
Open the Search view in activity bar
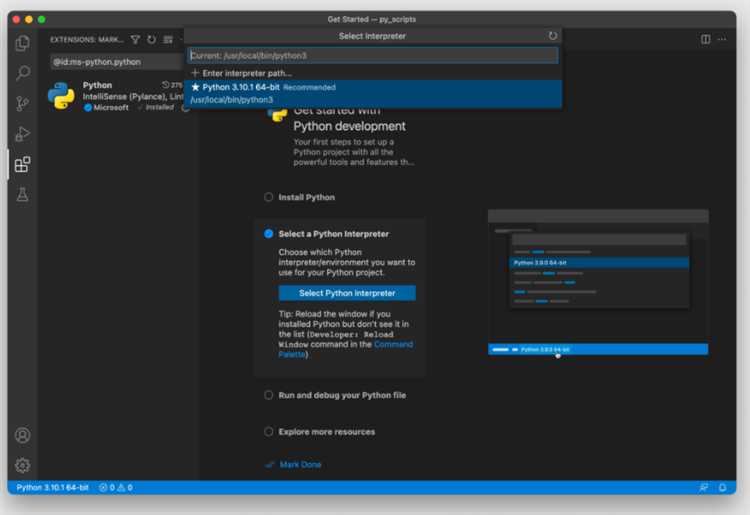point(22,73)
